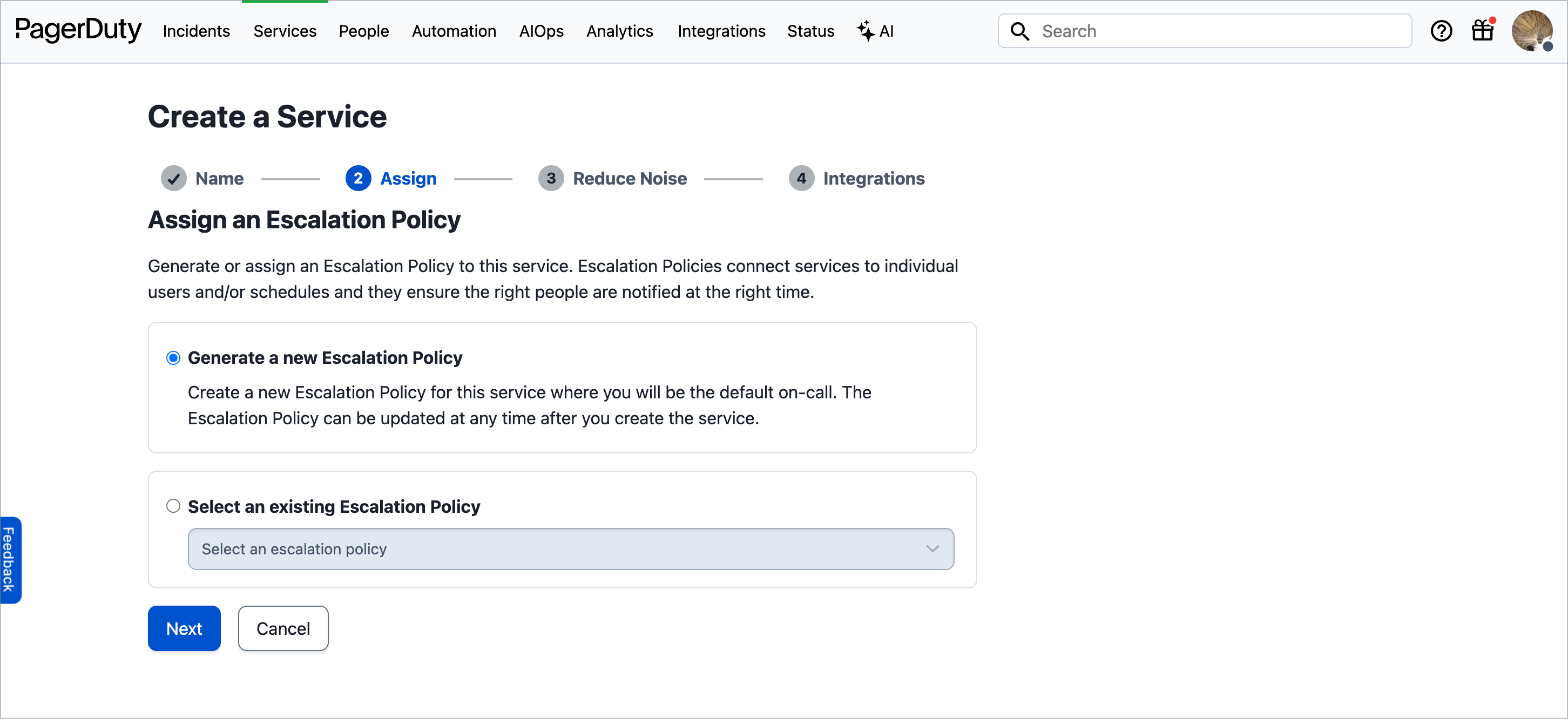Select existing Escalation Policy radio button
Image resolution: width=1568 pixels, height=719 pixels.
[x=173, y=506]
